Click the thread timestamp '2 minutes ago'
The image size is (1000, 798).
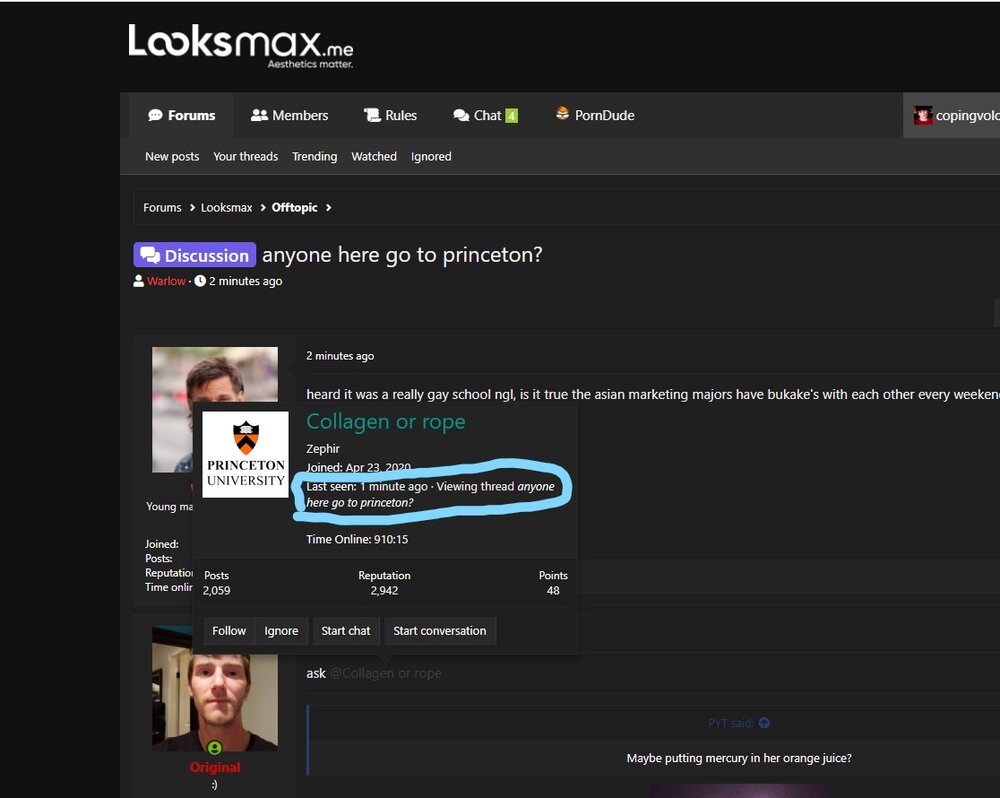click(x=246, y=281)
